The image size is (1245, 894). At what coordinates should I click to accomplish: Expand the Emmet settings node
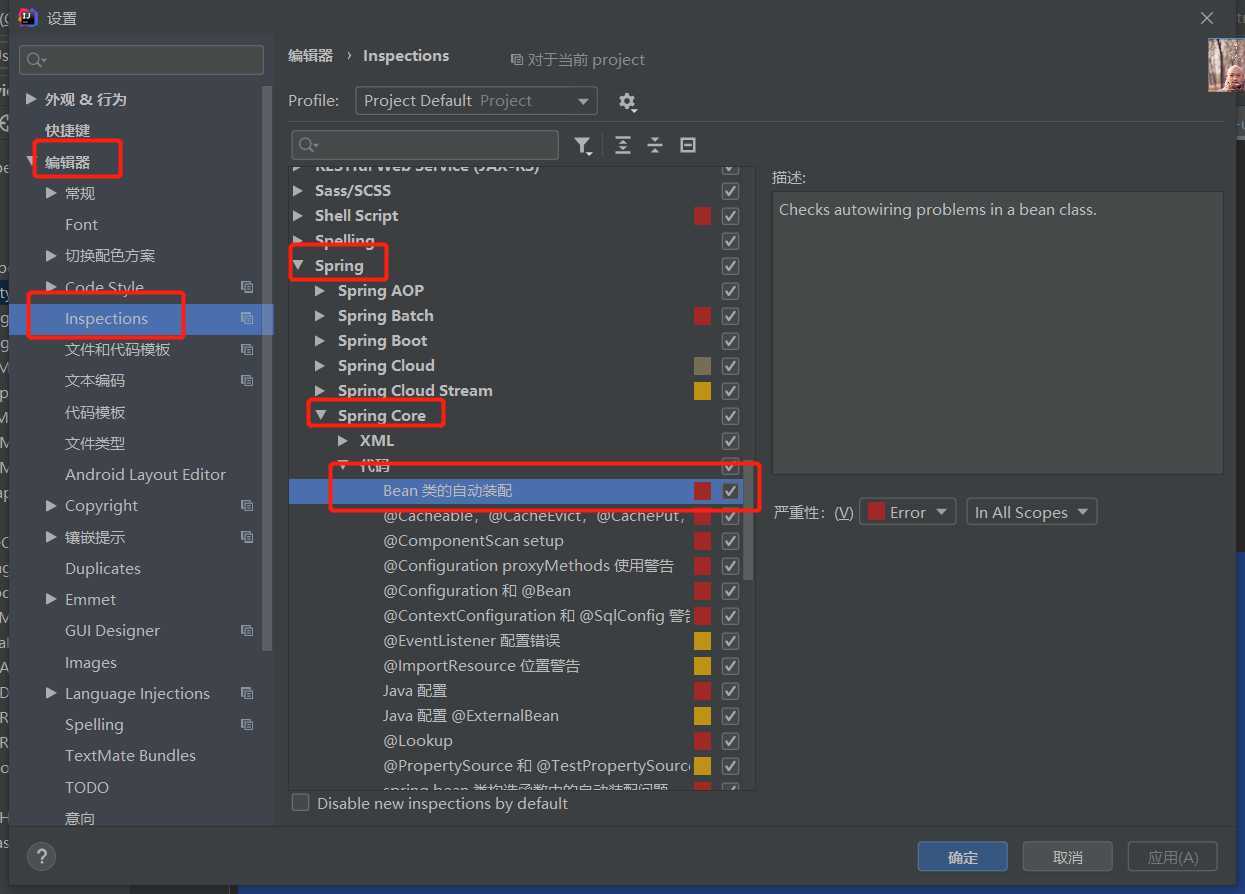point(51,599)
